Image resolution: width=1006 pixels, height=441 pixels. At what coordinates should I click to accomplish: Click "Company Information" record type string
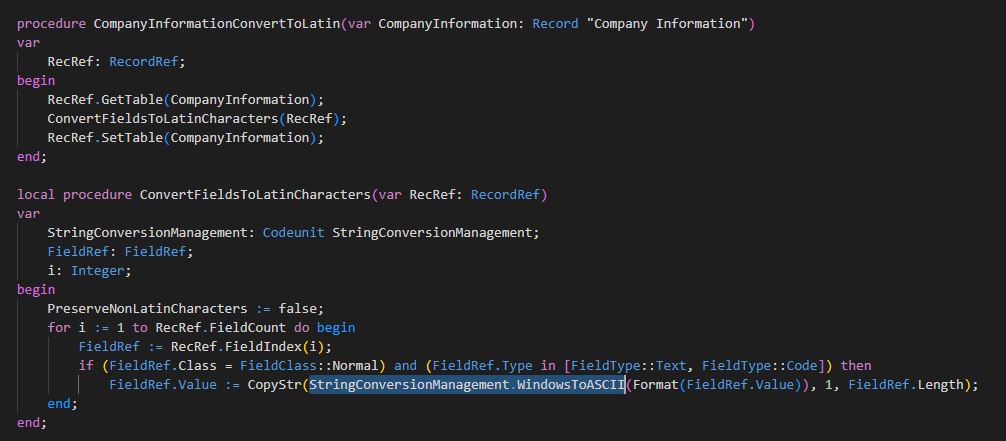[667, 24]
